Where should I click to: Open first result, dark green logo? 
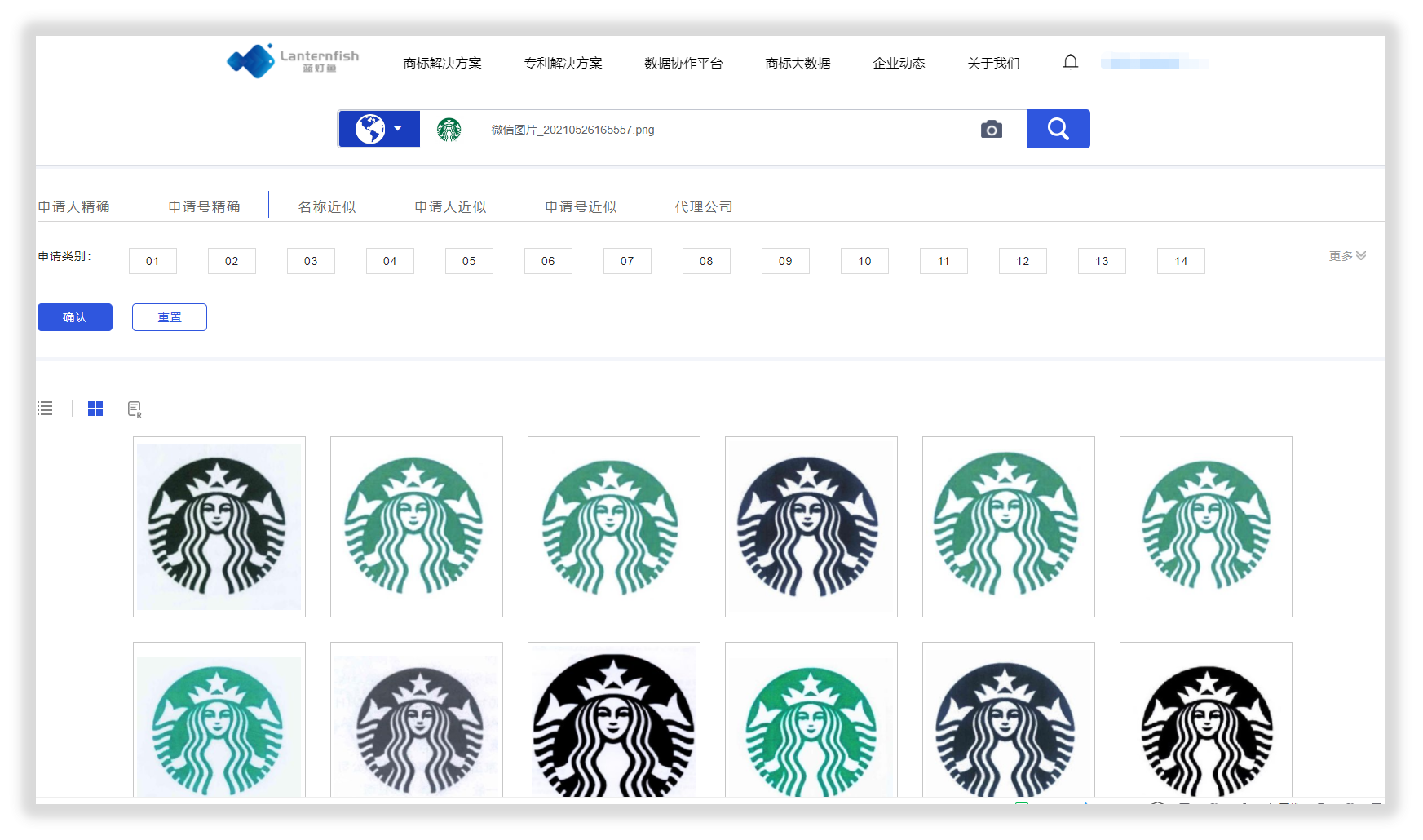pos(219,527)
